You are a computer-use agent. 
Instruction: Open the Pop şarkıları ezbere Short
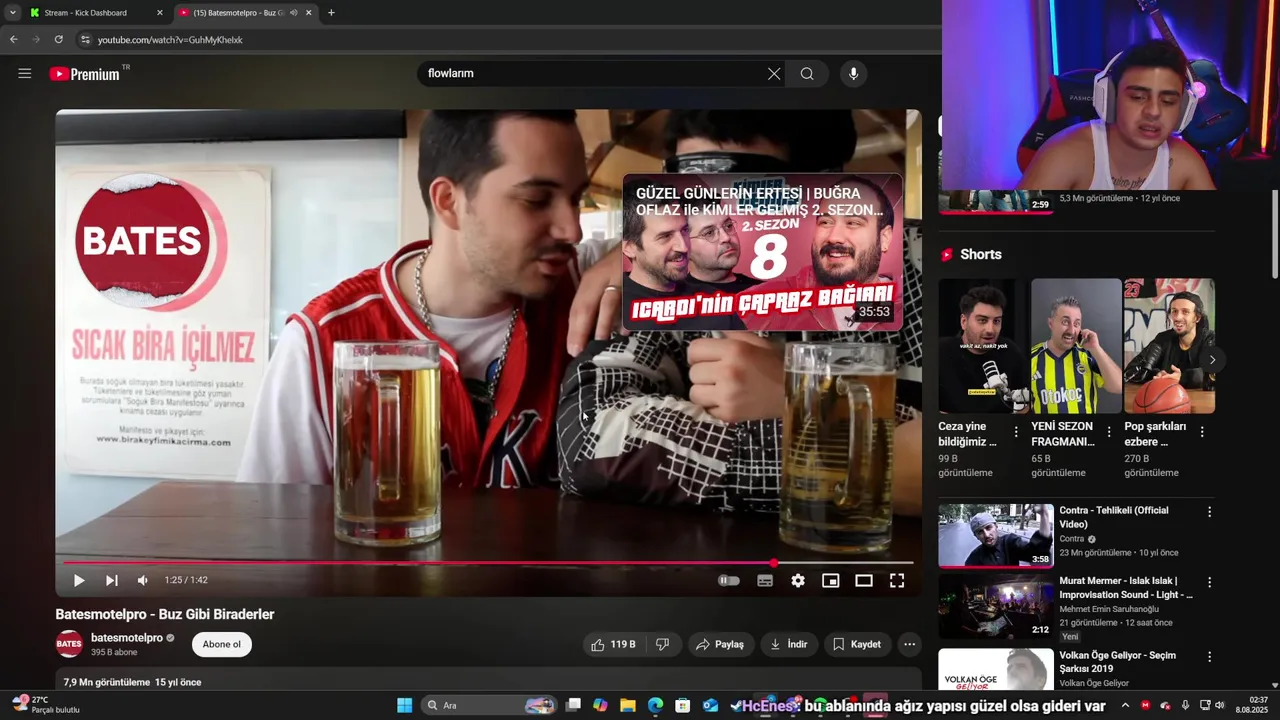[1169, 346]
